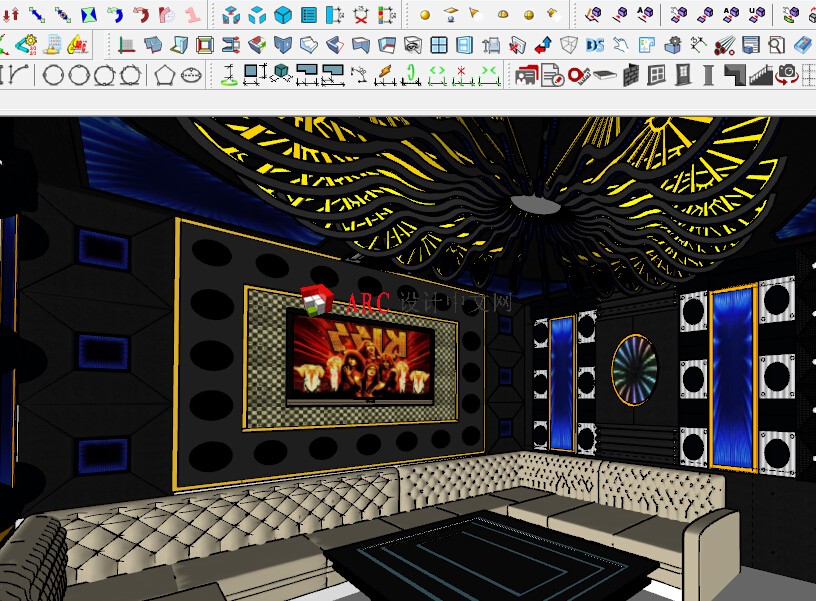The width and height of the screenshot is (816, 601).
Task: Click the TV screen in the 3D scene
Action: point(360,355)
